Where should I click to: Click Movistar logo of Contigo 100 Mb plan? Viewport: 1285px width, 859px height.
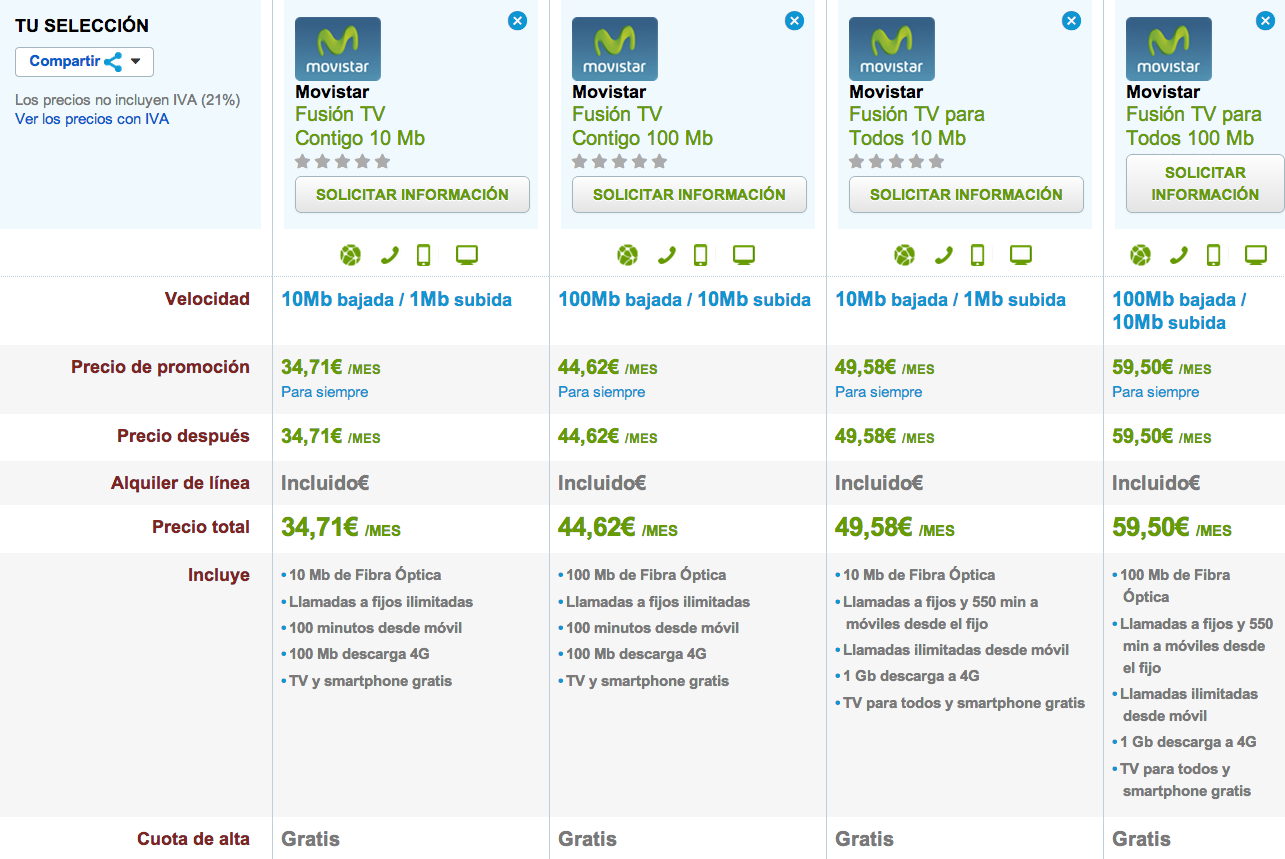click(x=615, y=49)
